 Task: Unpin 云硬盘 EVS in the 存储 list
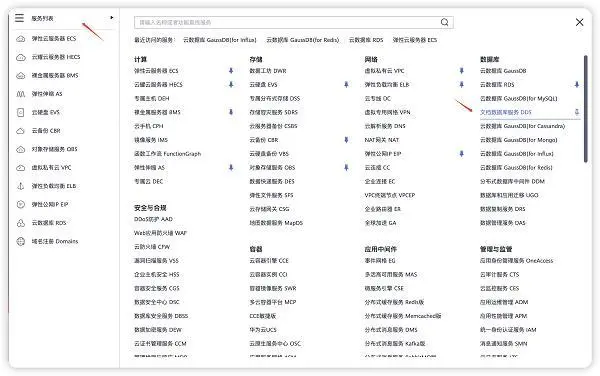(x=346, y=85)
